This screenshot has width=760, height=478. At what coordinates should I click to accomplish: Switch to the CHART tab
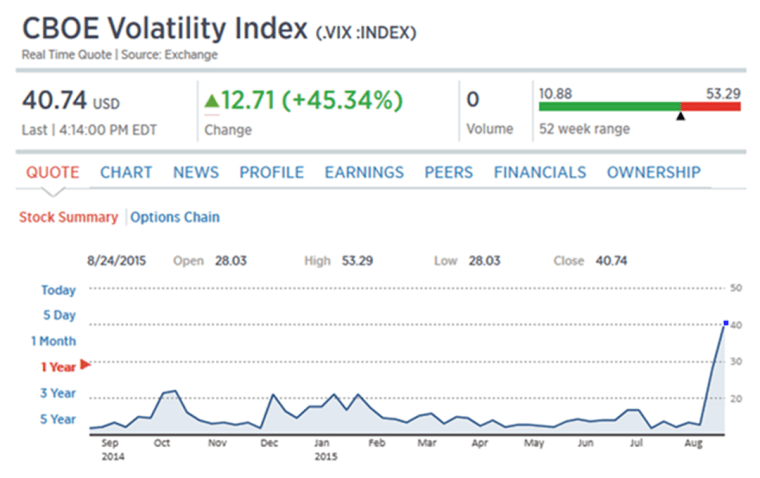click(126, 172)
